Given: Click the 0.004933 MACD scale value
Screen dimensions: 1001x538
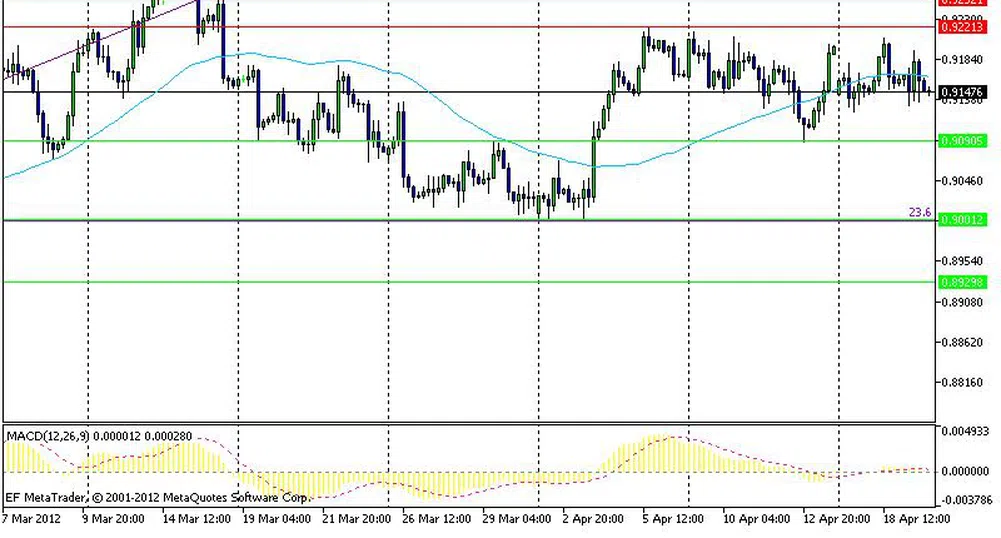Looking at the screenshot, I should point(966,431).
